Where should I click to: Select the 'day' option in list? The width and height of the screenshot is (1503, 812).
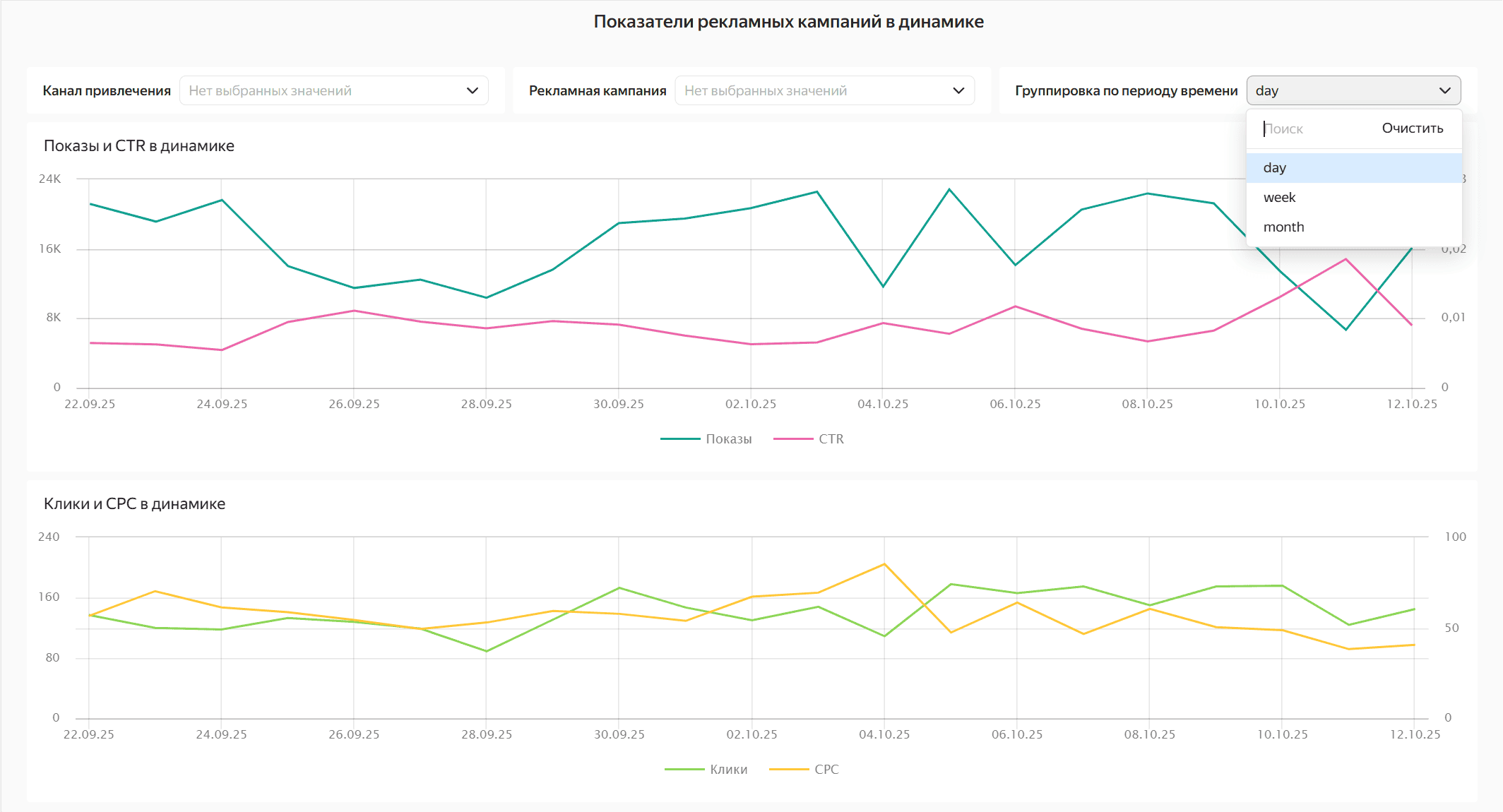(1275, 168)
